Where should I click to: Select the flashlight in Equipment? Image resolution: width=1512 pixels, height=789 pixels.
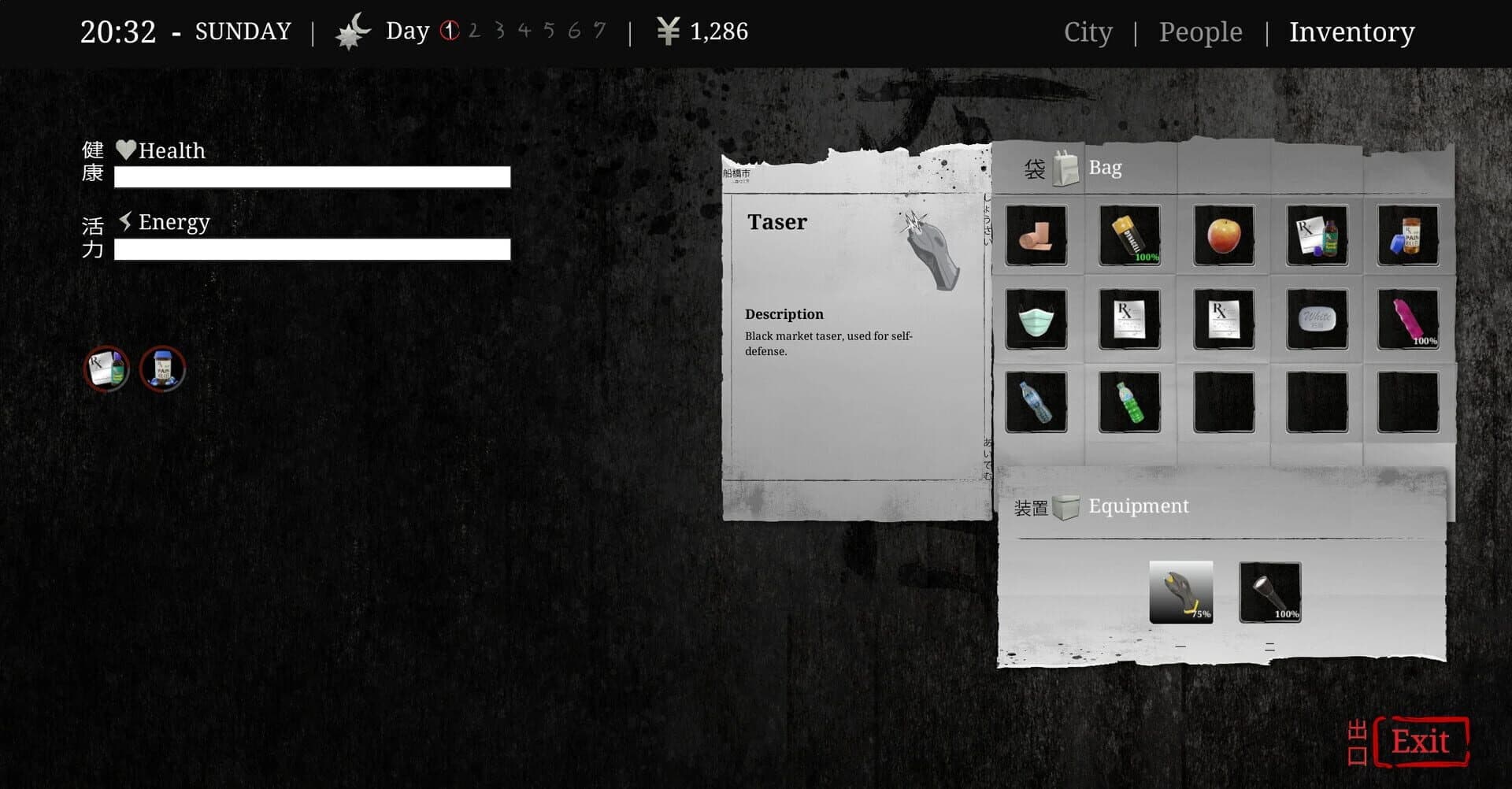pyautogui.click(x=1269, y=592)
